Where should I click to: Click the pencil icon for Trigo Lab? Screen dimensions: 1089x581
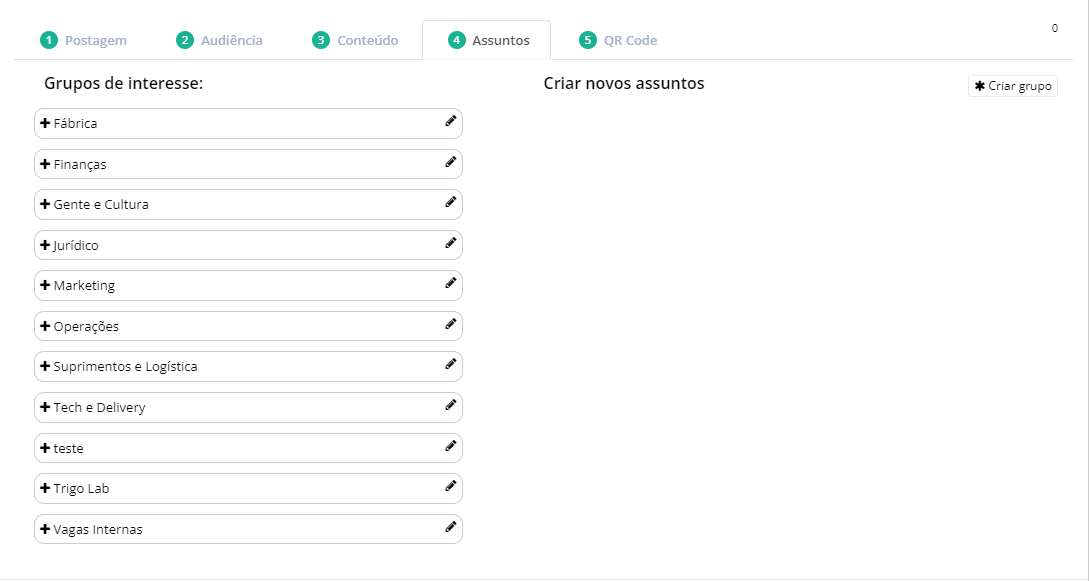tap(450, 486)
